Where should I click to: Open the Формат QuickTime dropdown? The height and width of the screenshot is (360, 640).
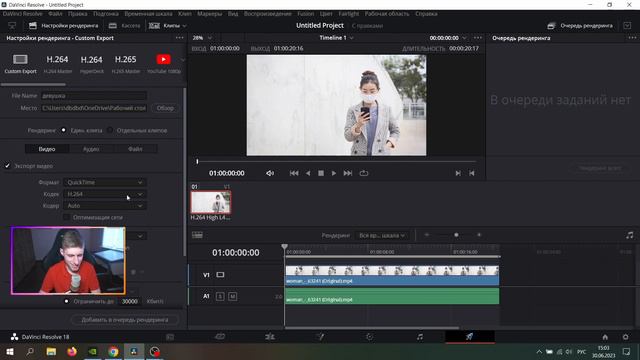point(104,182)
